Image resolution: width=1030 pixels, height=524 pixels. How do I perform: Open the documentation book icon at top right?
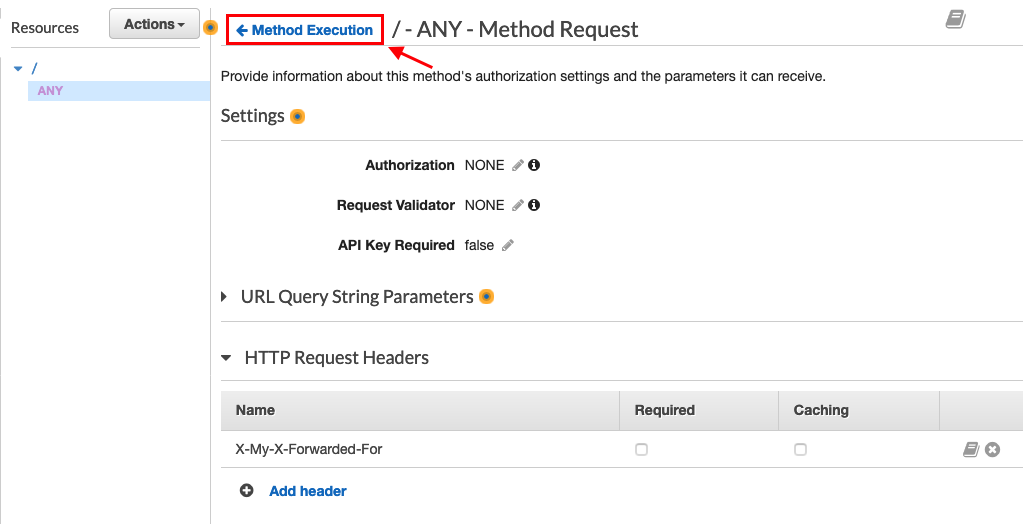pyautogui.click(x=955, y=19)
